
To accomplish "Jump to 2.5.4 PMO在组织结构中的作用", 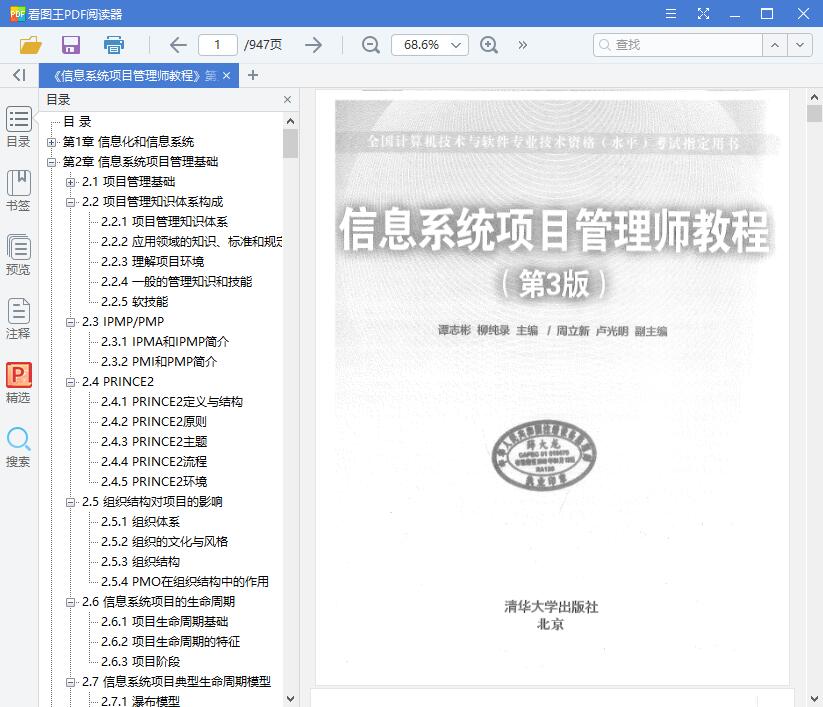I will click(185, 582).
